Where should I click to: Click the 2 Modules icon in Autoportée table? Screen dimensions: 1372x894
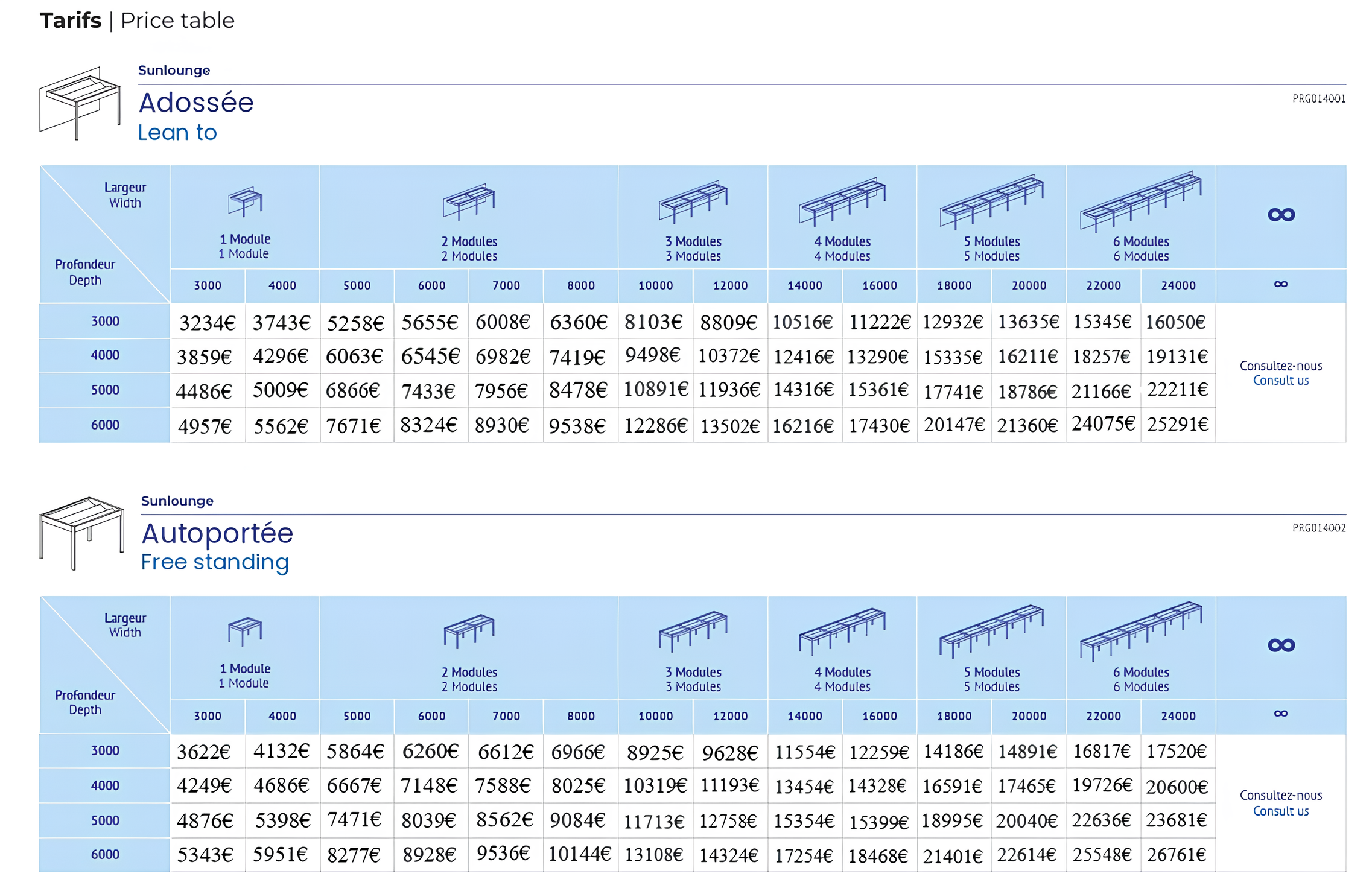tap(469, 632)
